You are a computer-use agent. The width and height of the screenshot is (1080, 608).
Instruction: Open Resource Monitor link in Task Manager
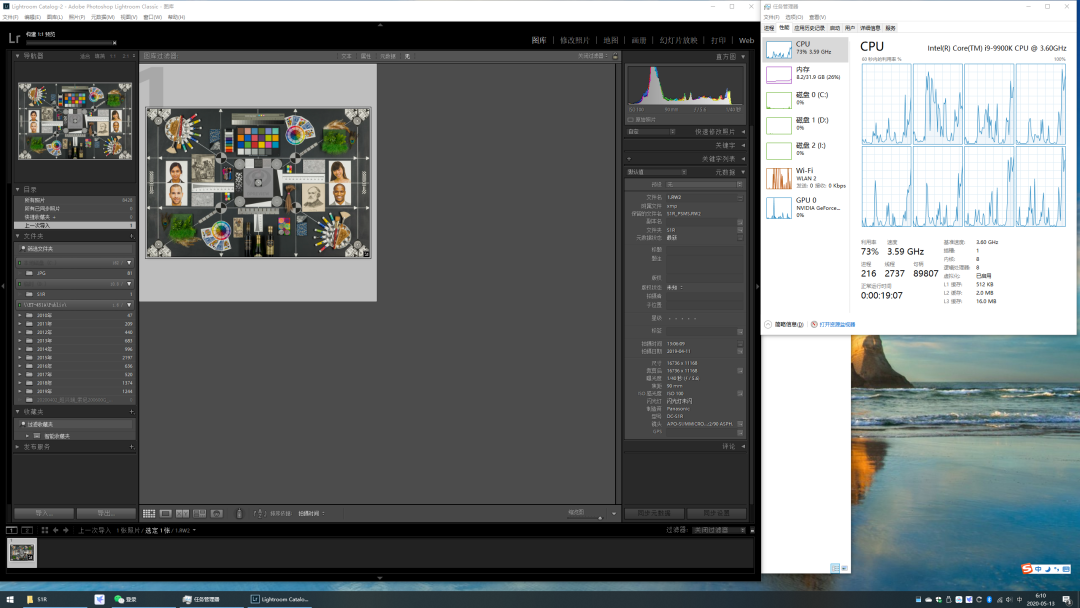click(x=836, y=324)
